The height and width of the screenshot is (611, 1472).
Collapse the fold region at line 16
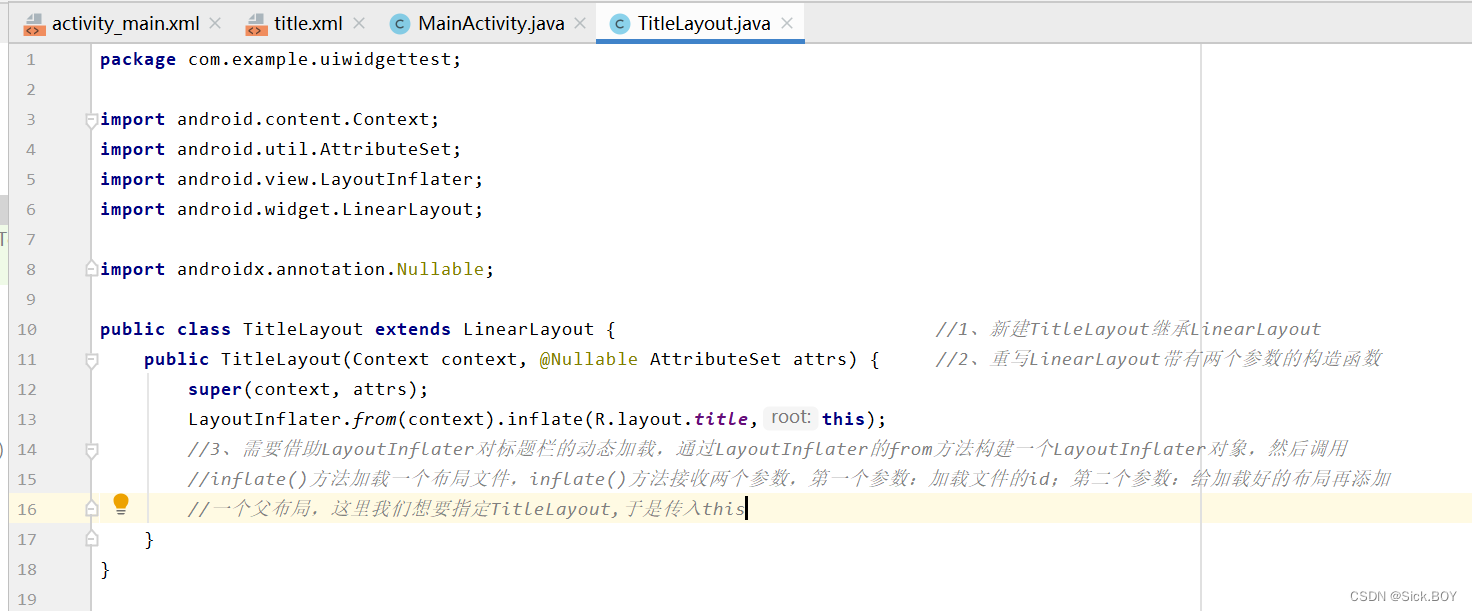tap(90, 508)
